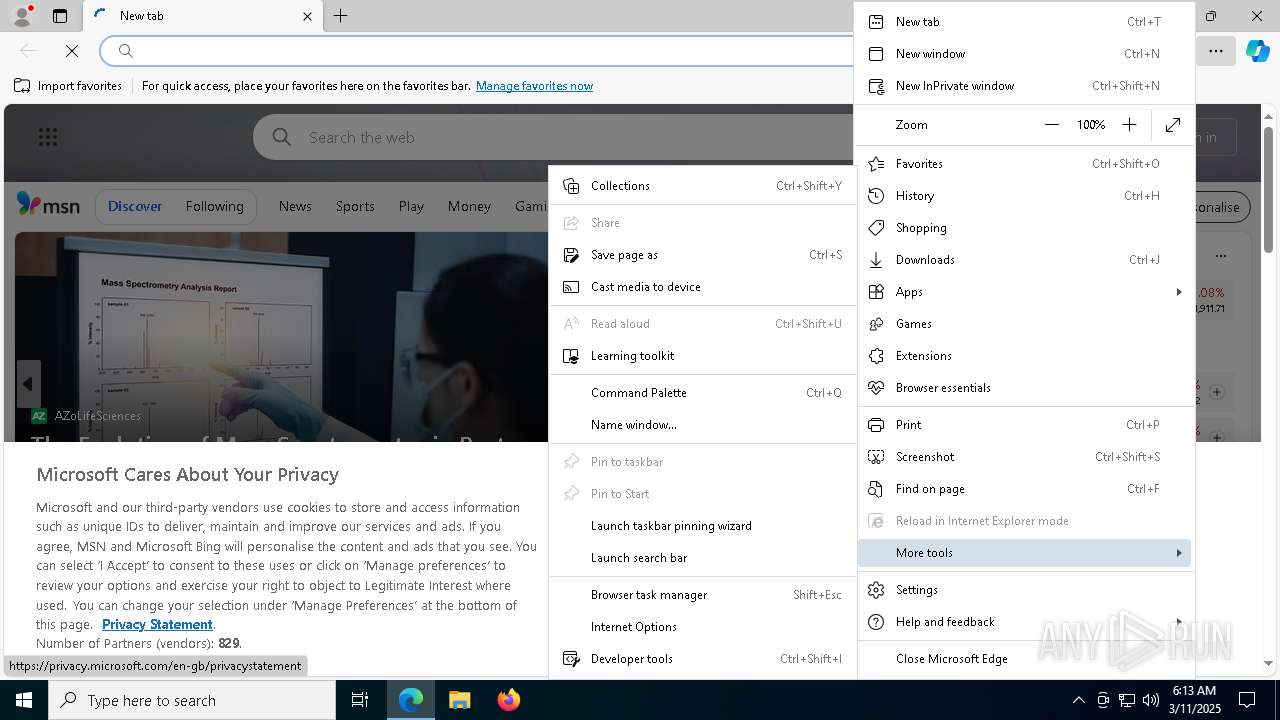Increase zoom with plus button
This screenshot has height=720, width=1280.
[x=1129, y=125]
